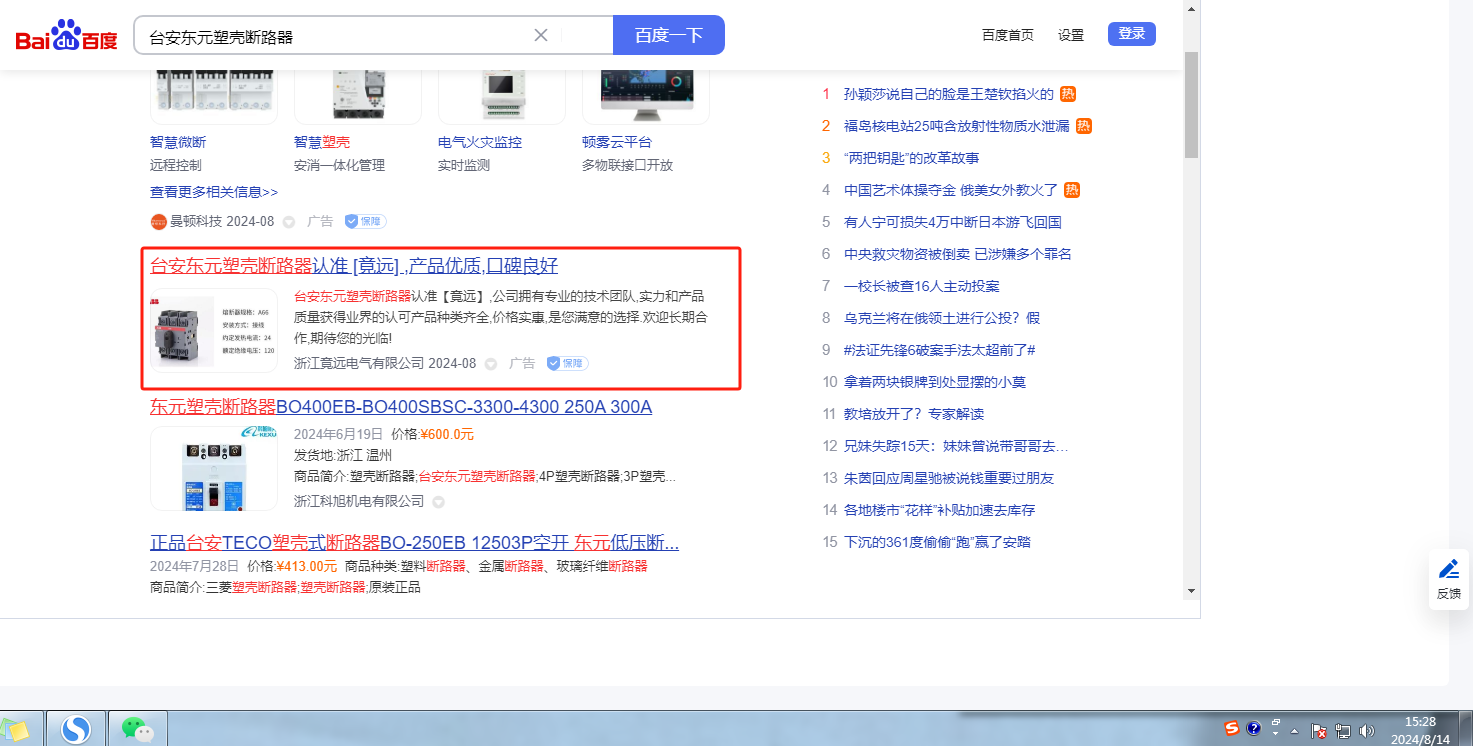The image size is (1473, 746).
Task: Click the volume speaker tray icon
Action: tap(1367, 731)
